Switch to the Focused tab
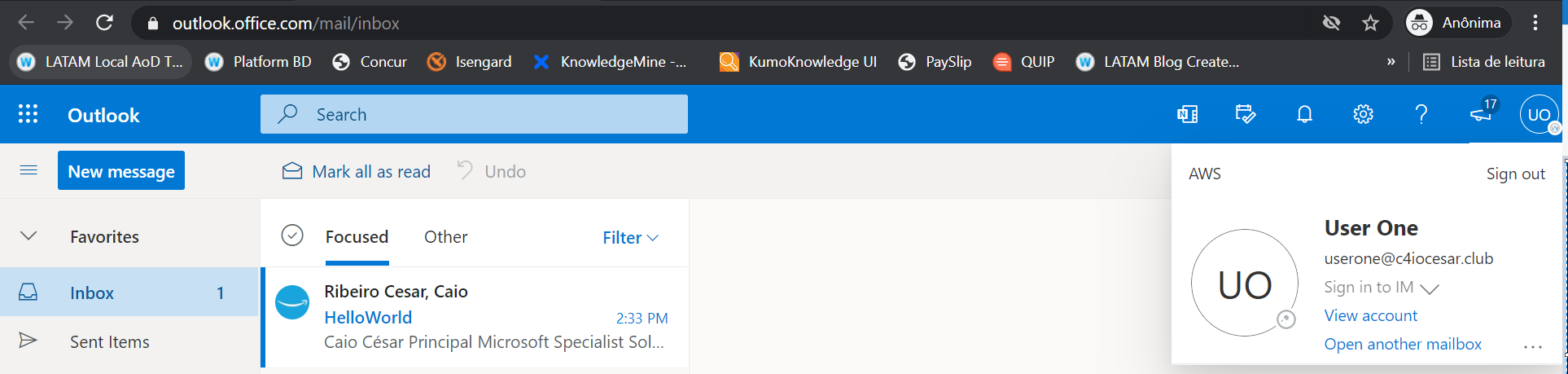The image size is (1568, 374). (357, 237)
